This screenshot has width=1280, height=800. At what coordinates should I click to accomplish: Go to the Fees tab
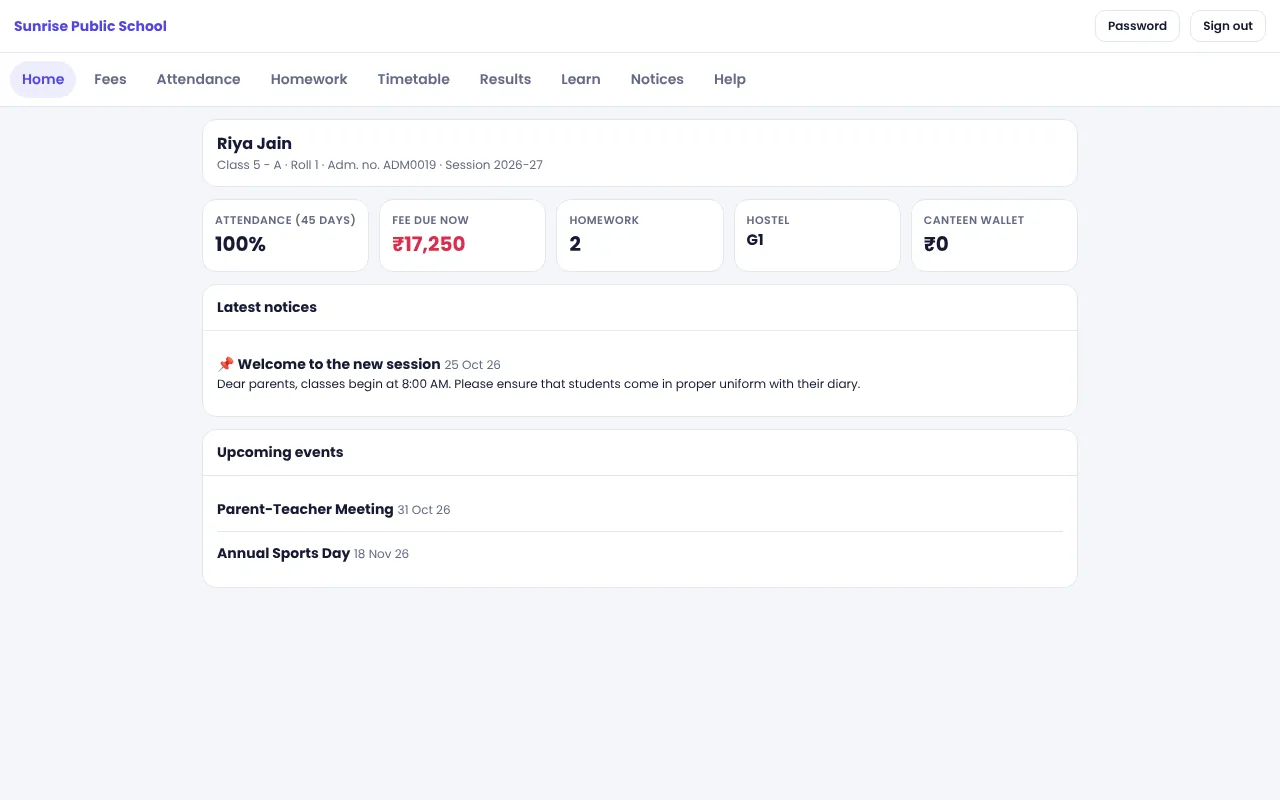pyautogui.click(x=110, y=79)
